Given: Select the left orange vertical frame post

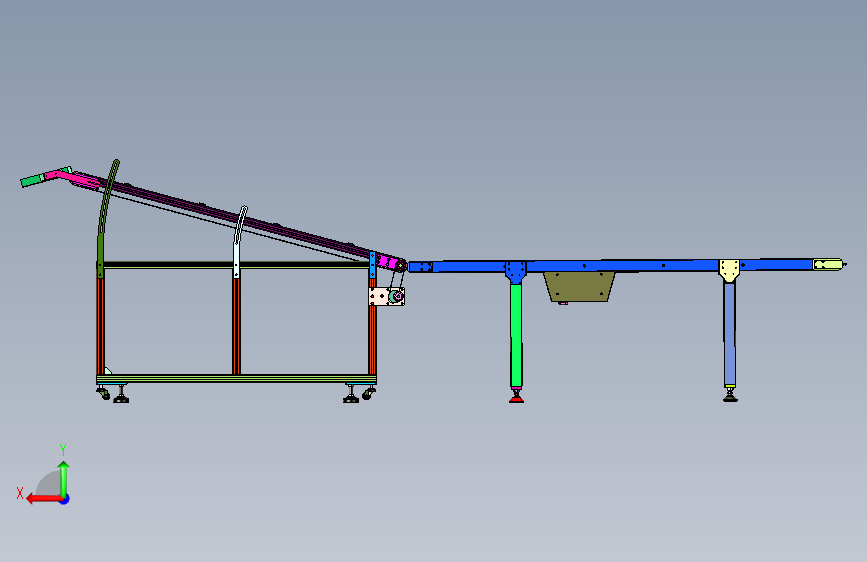Looking at the screenshot, I should pos(101,326).
